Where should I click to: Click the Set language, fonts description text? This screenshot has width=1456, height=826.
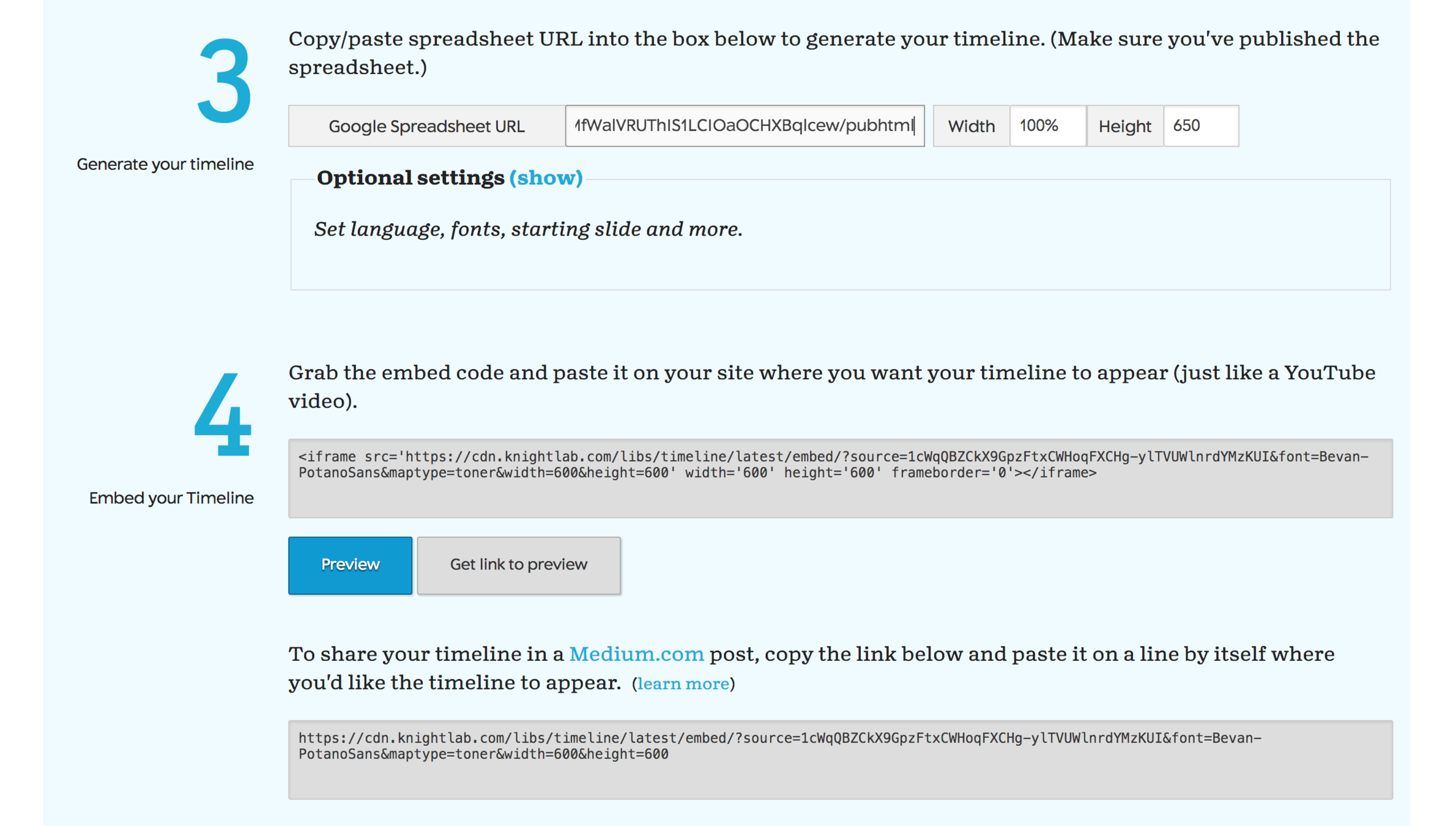[528, 229]
